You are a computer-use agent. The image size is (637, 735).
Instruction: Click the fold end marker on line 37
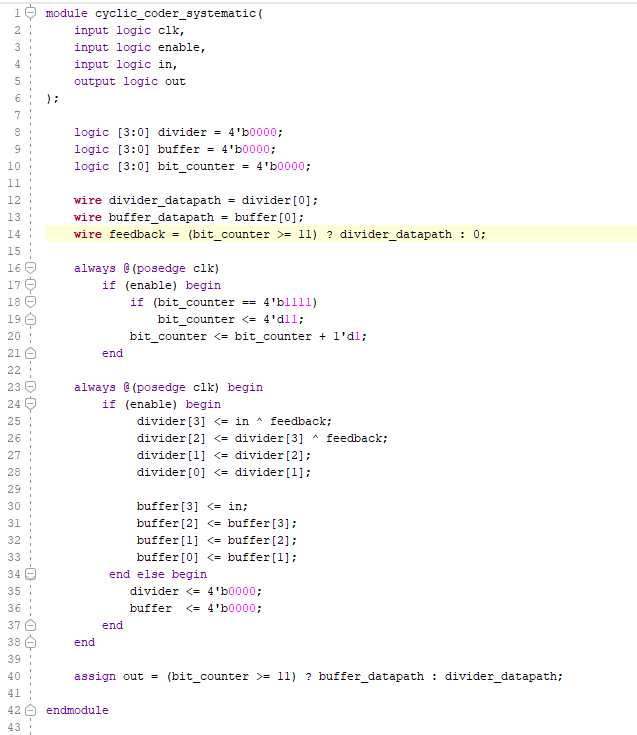pyautogui.click(x=30, y=625)
